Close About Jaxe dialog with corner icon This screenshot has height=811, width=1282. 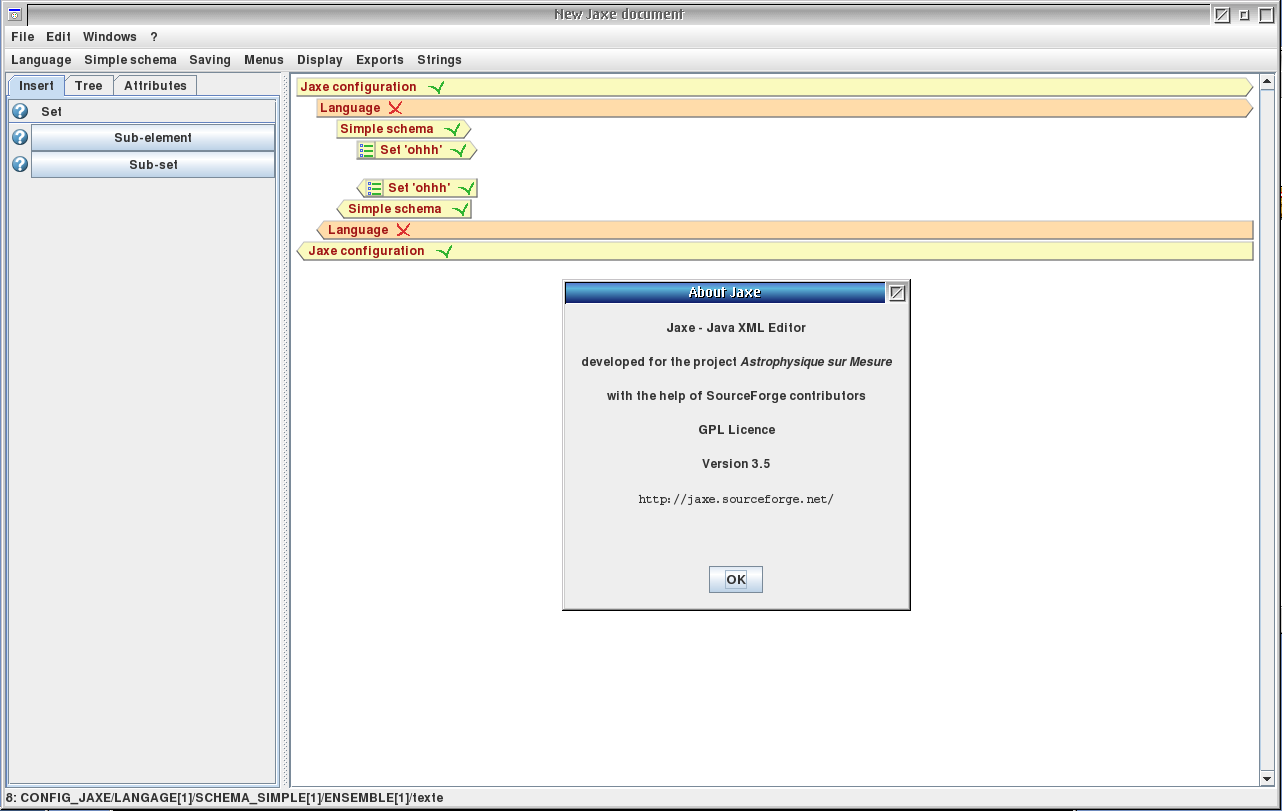(897, 293)
